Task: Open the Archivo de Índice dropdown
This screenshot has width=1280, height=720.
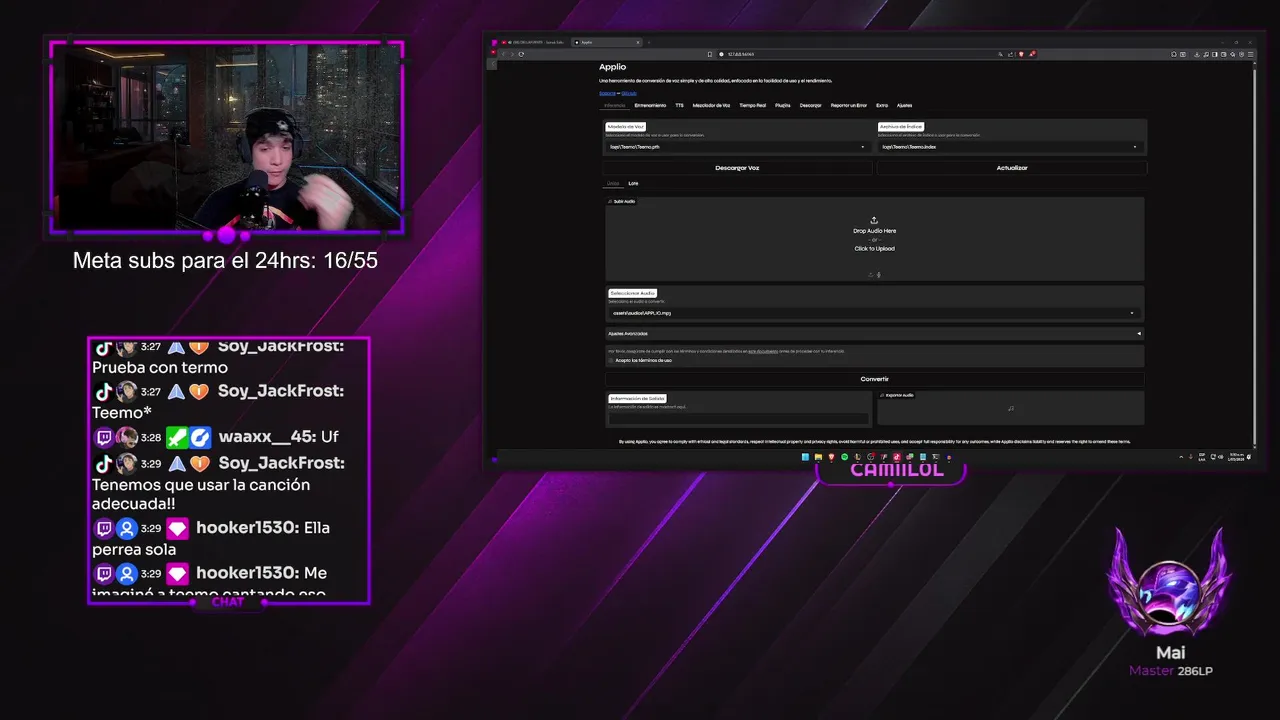Action: [1010, 147]
